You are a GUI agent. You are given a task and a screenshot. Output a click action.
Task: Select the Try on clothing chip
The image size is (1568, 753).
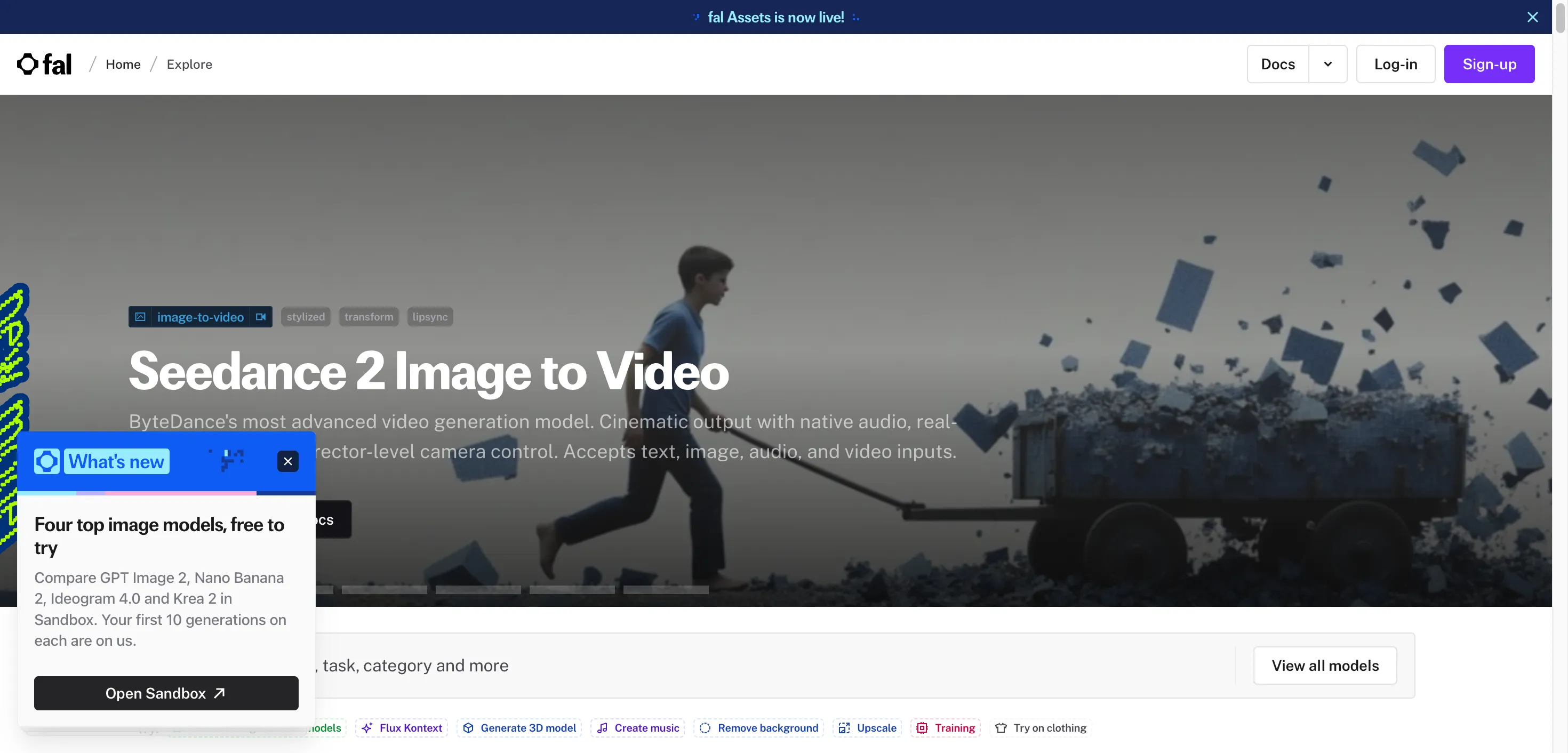click(1040, 727)
